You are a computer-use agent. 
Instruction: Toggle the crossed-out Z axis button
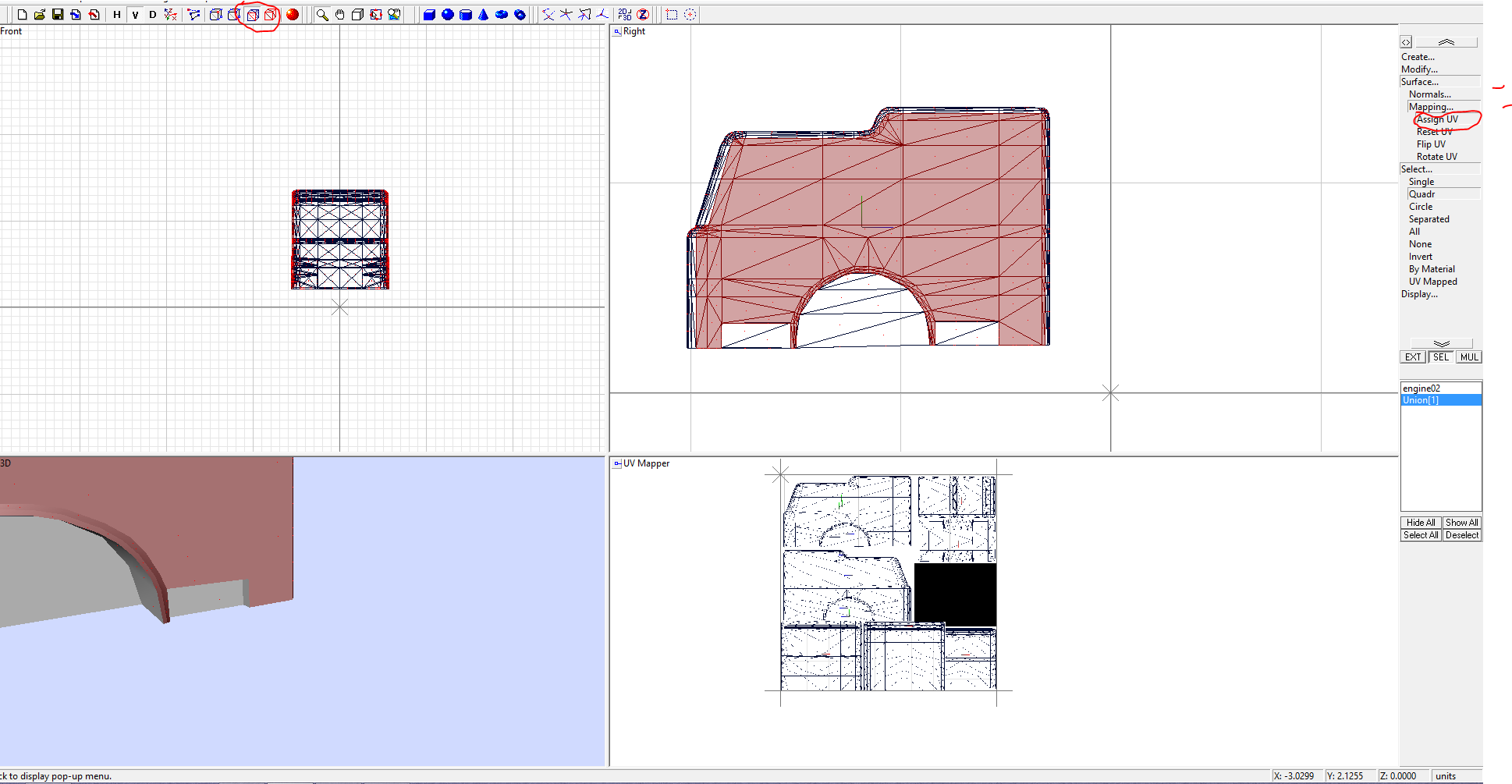tap(643, 14)
